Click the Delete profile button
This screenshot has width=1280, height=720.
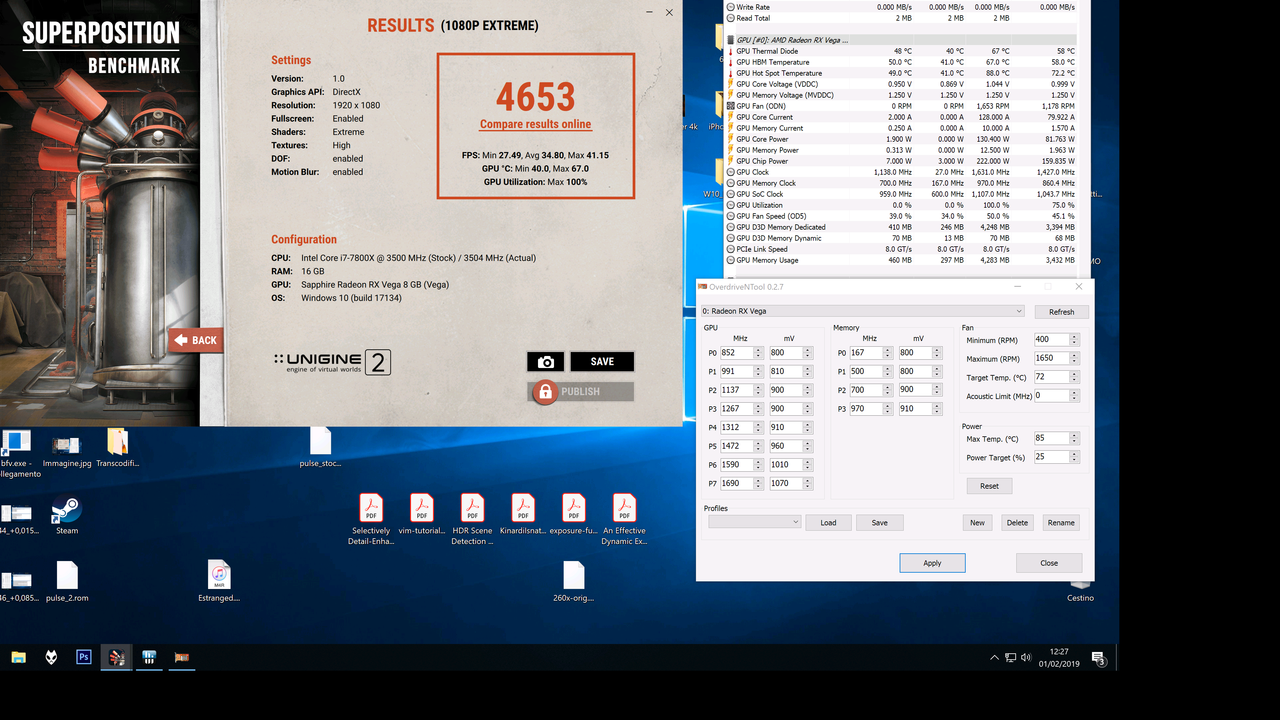coord(1017,522)
